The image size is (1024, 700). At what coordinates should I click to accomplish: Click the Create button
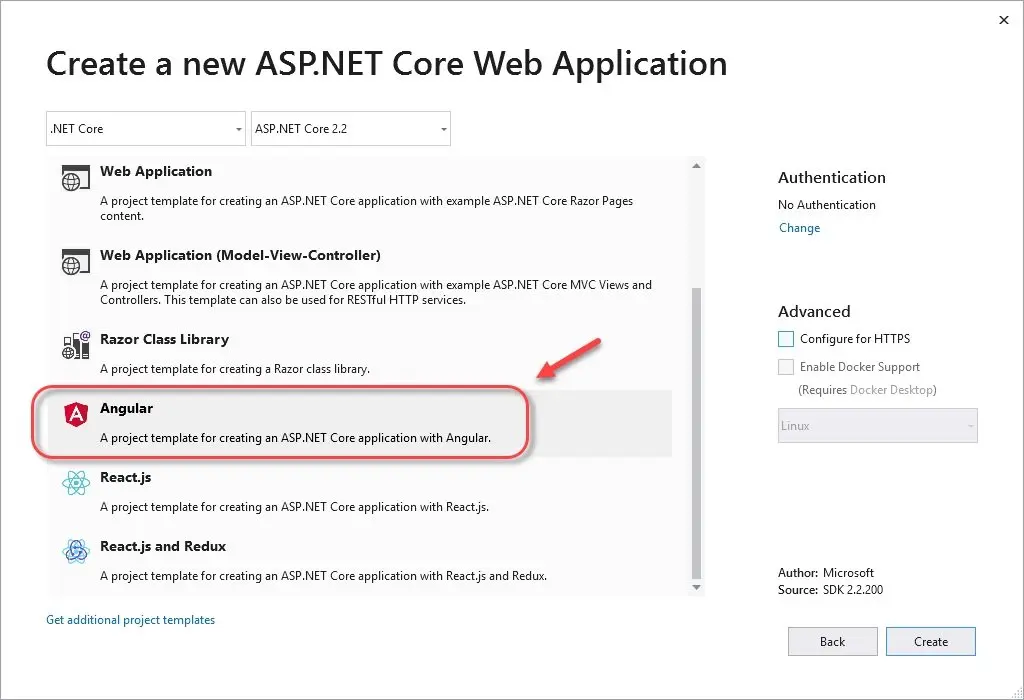(931, 642)
